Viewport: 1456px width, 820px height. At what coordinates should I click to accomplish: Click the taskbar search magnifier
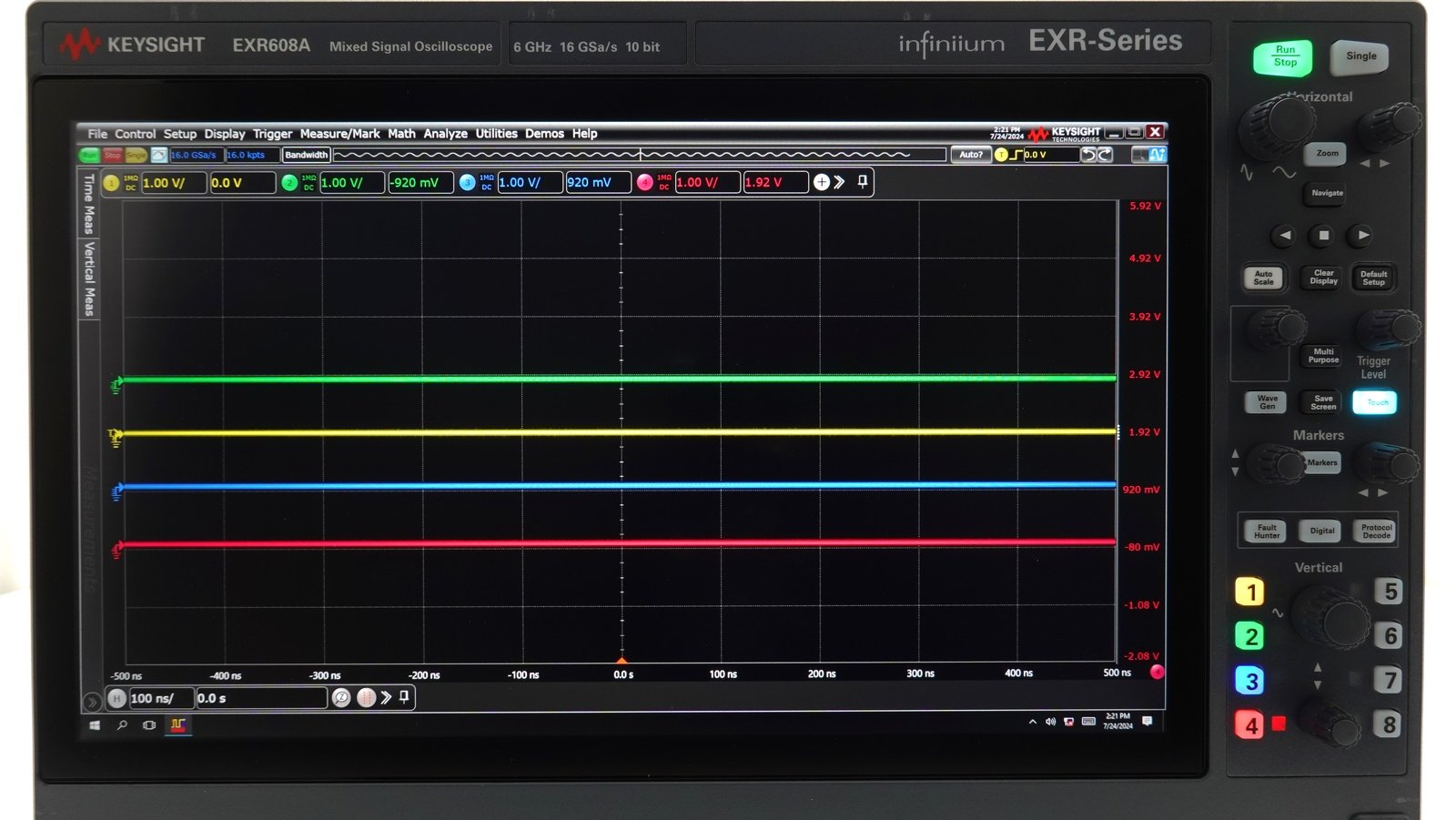click(122, 725)
